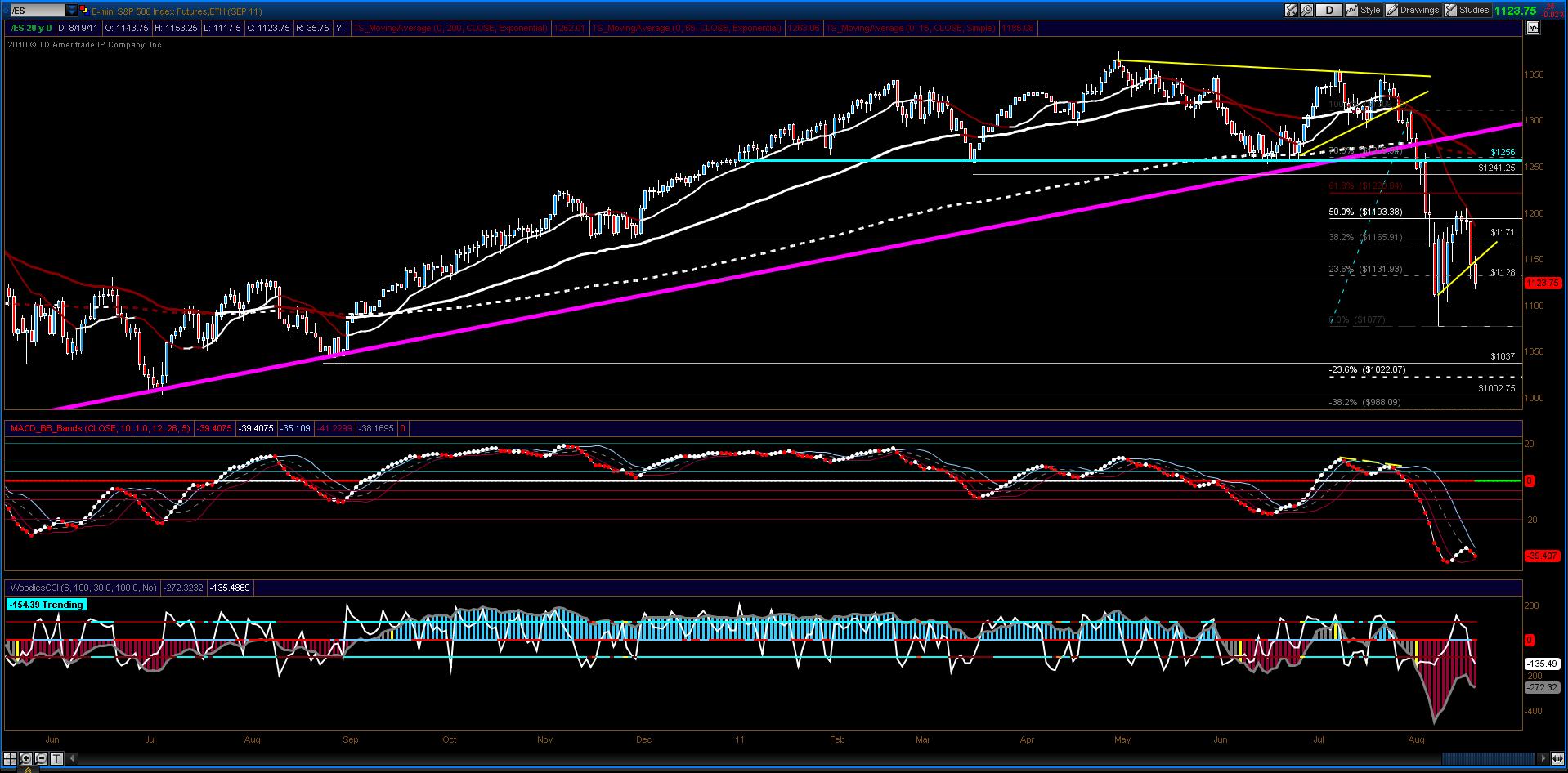The height and width of the screenshot is (773, 1568).
Task: Click the $1171 price level label
Action: [x=1503, y=233]
